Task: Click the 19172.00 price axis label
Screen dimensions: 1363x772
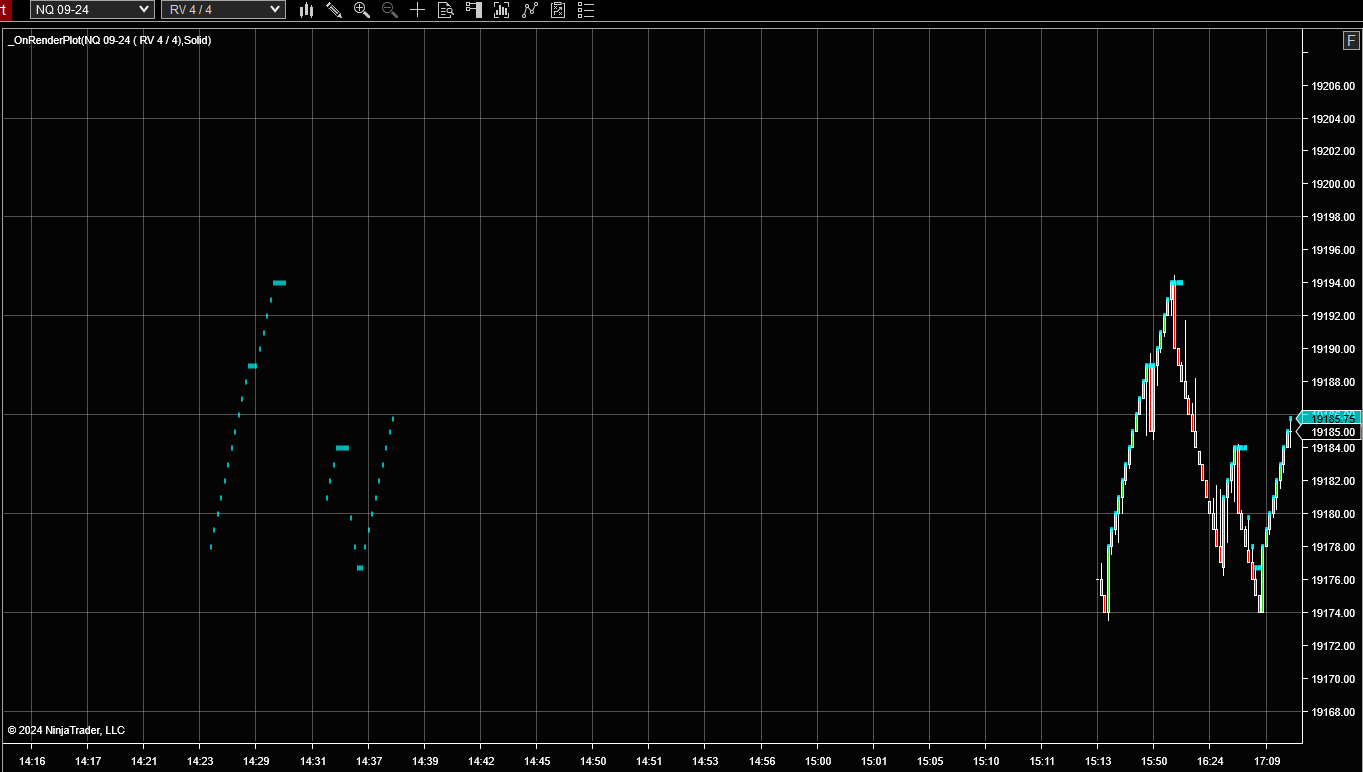Action: point(1333,646)
